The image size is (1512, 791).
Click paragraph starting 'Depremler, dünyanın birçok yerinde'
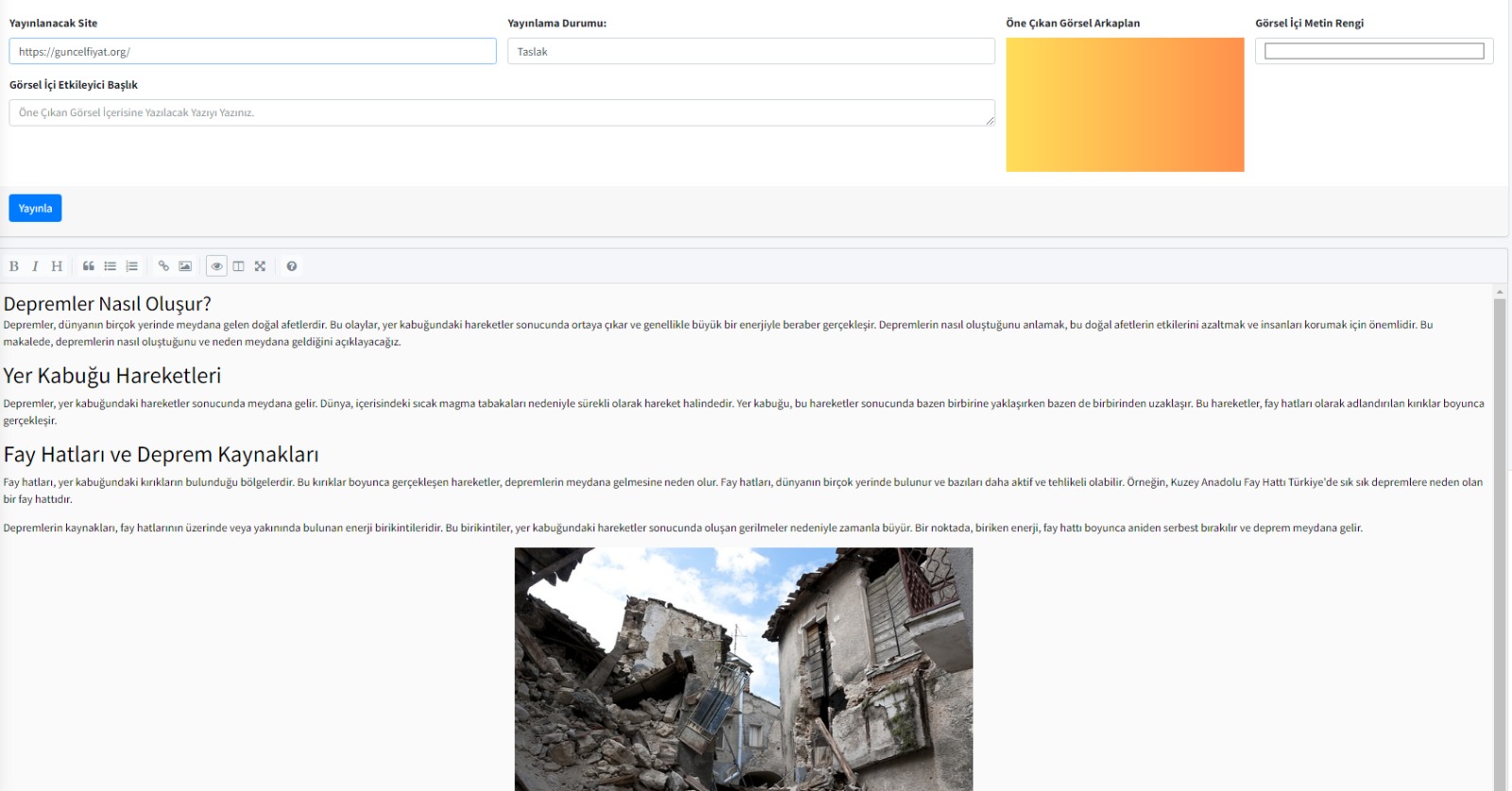pos(718,333)
